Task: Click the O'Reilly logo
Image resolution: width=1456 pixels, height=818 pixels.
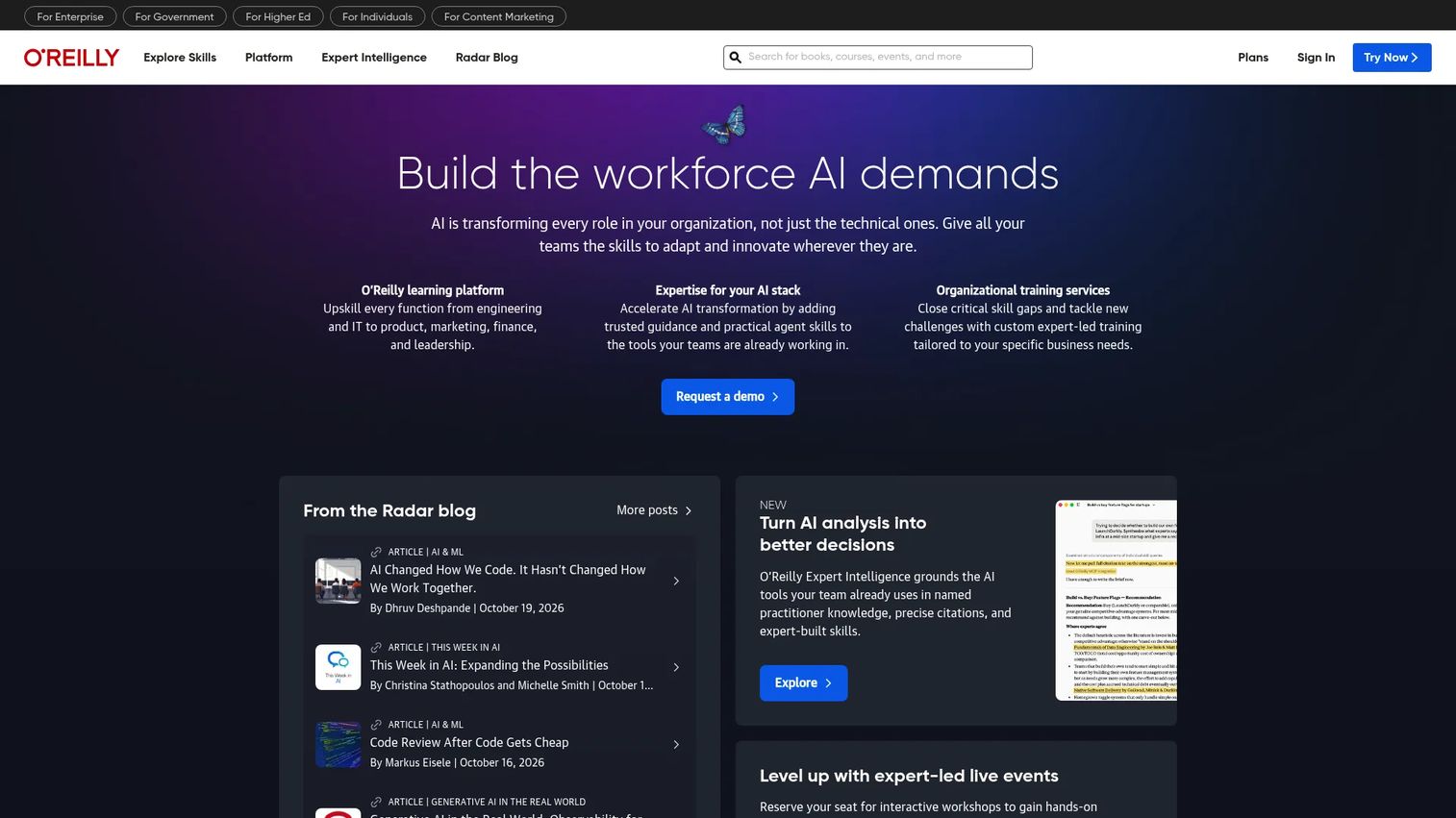Action: (71, 58)
